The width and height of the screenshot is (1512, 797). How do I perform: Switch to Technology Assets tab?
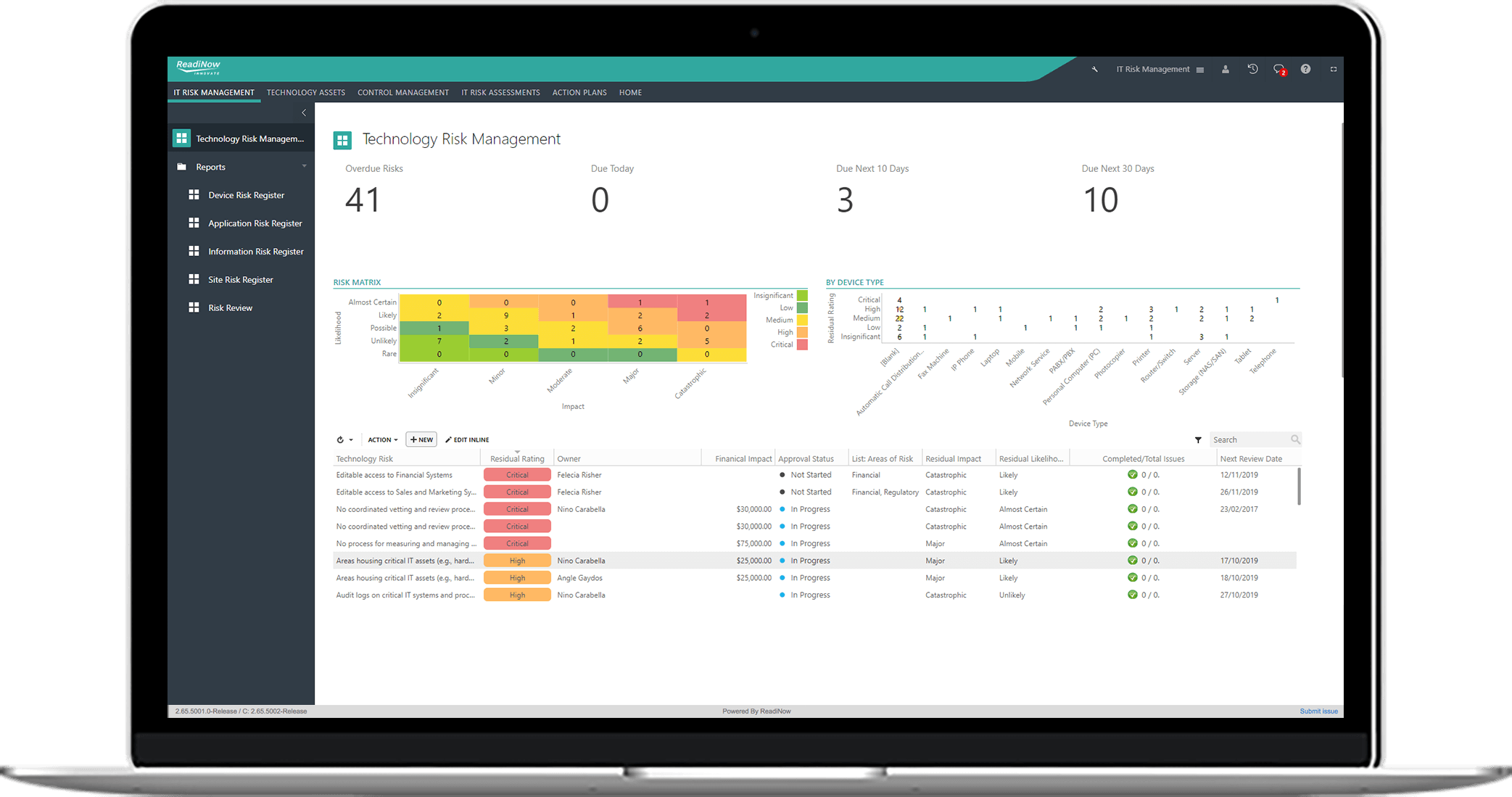pyautogui.click(x=305, y=93)
